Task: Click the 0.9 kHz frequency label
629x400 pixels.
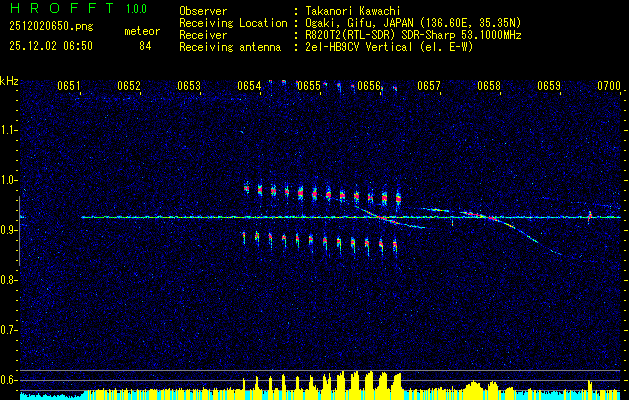Action: [9, 230]
